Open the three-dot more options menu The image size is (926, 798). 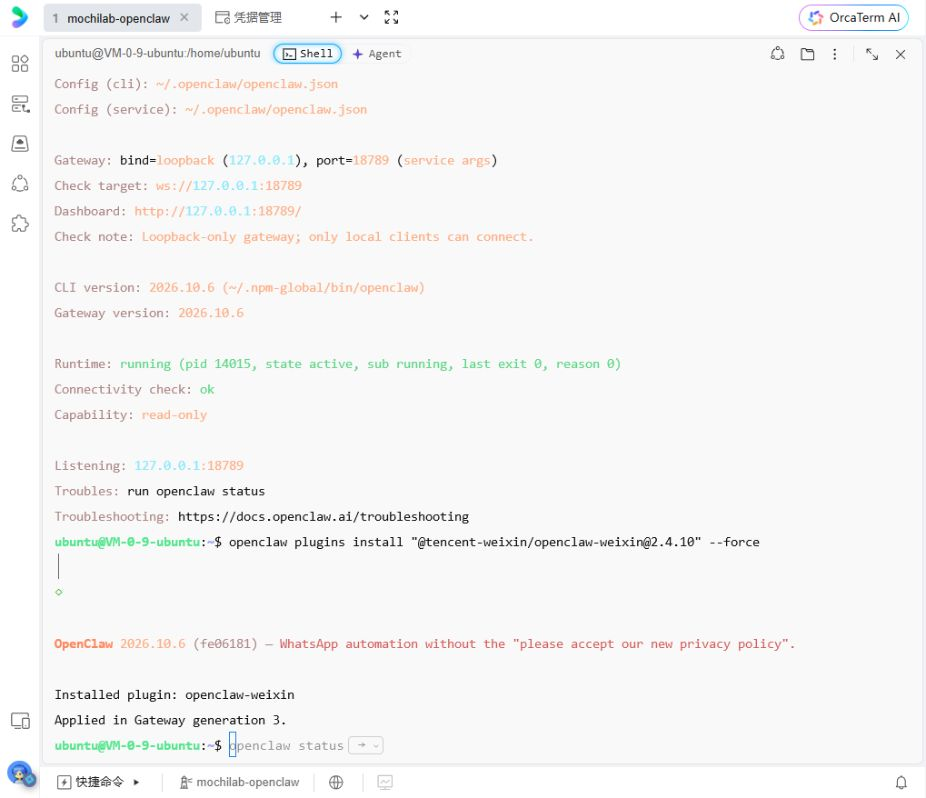834,54
